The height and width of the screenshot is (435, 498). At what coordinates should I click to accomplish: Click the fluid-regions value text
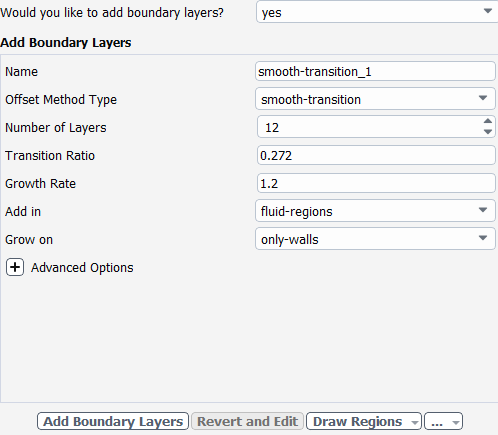[297, 212]
